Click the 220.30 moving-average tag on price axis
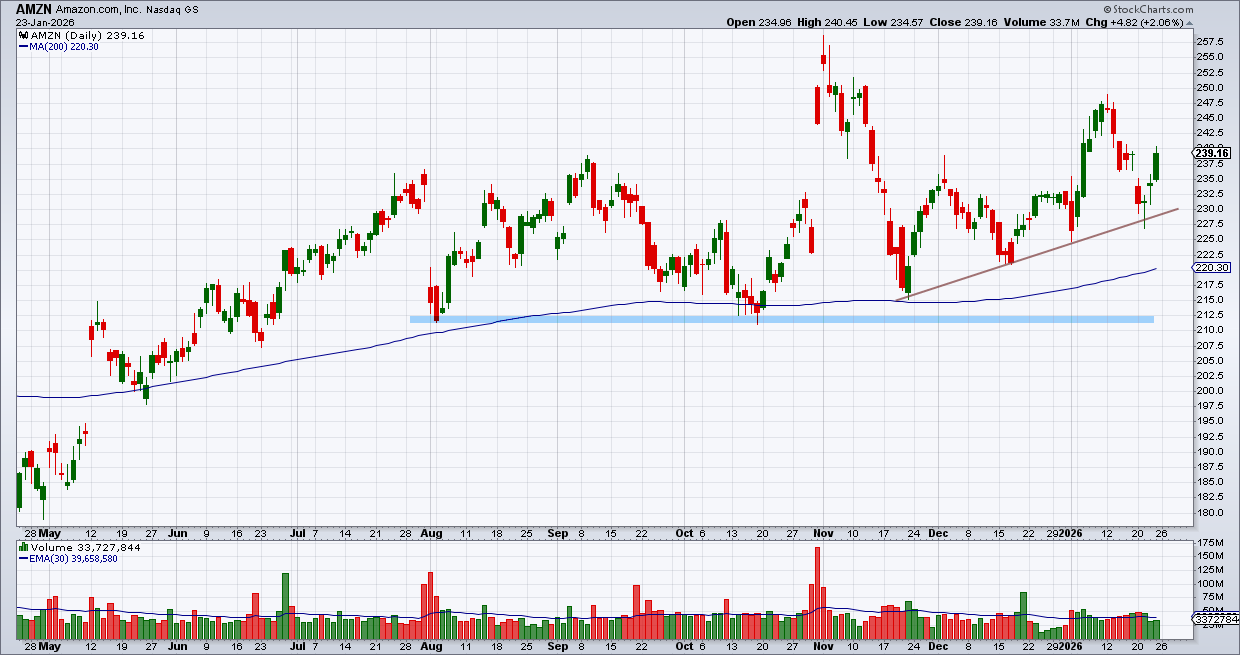The image size is (1240, 655). coord(1210,268)
